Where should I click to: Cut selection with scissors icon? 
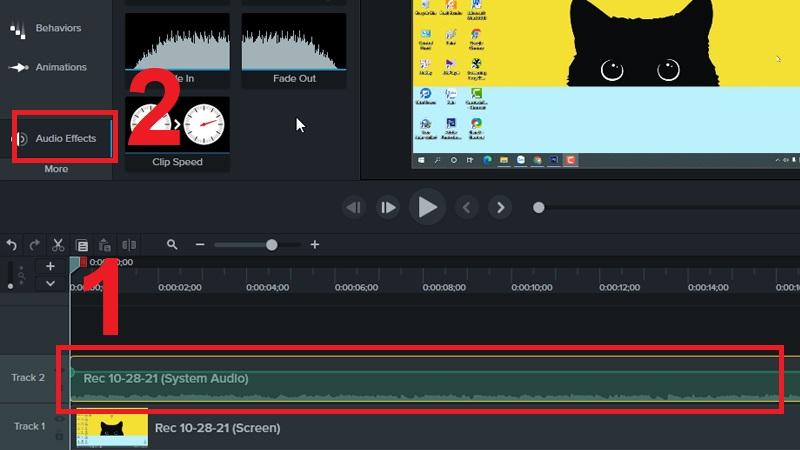pyautogui.click(x=58, y=245)
